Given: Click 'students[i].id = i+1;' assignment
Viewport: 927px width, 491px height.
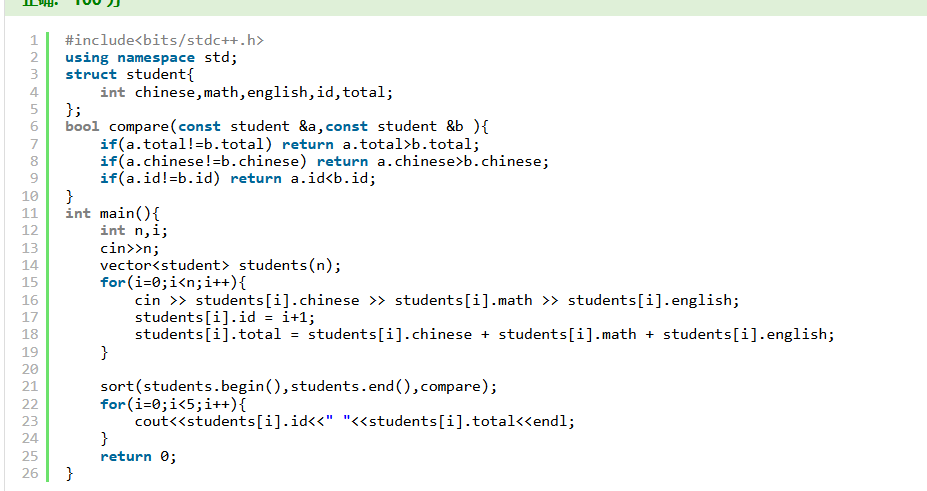Looking at the screenshot, I should coord(225,317).
